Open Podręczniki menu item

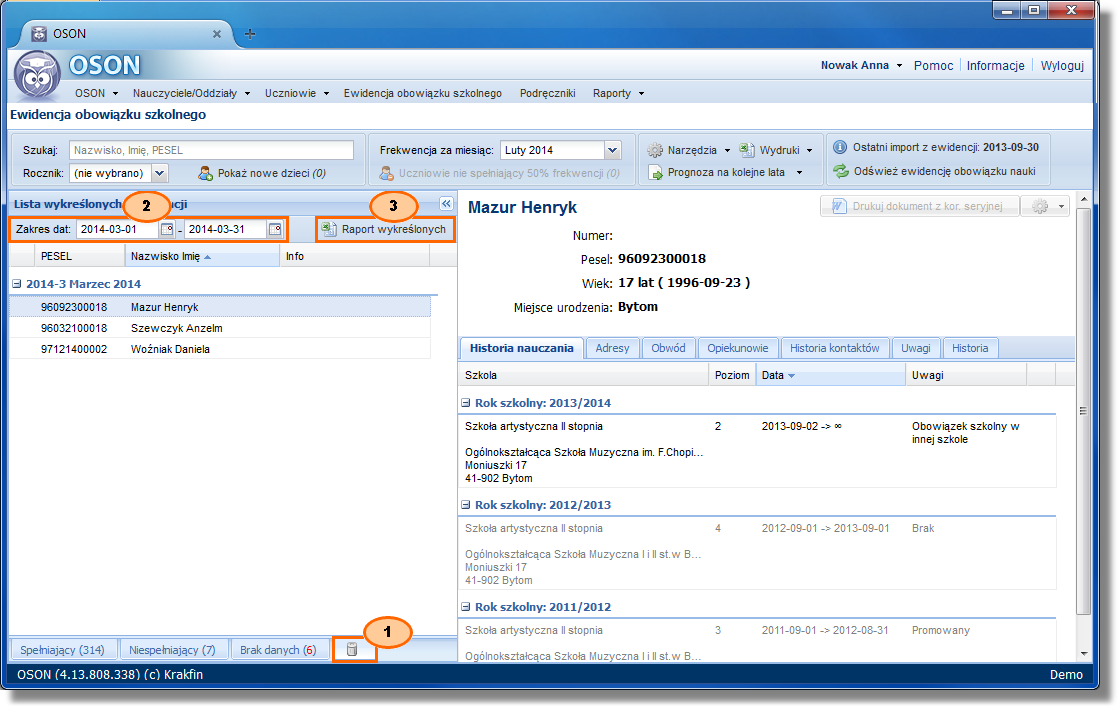547,93
